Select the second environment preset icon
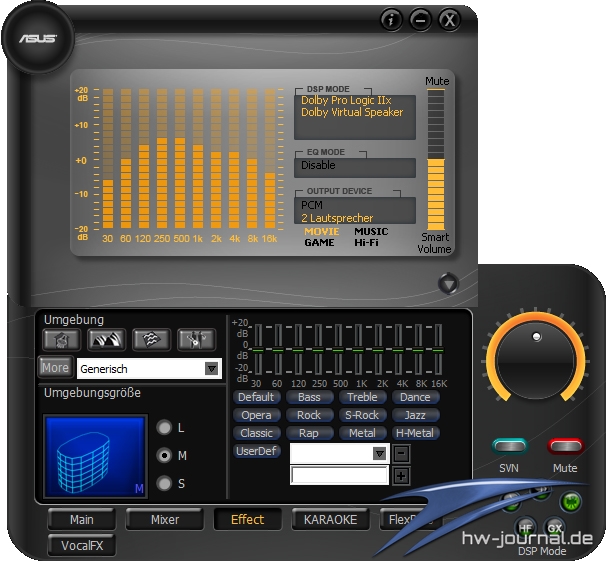This screenshot has height=562, width=606. click(x=107, y=340)
